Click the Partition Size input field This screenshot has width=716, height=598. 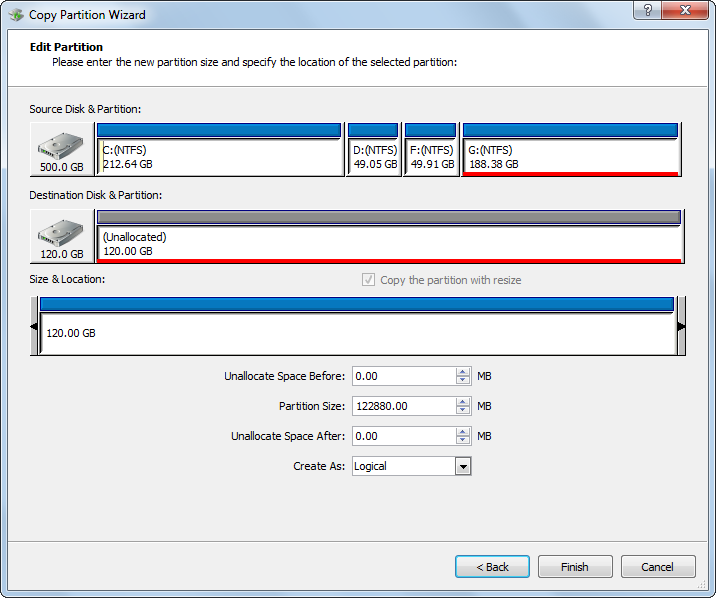point(404,406)
